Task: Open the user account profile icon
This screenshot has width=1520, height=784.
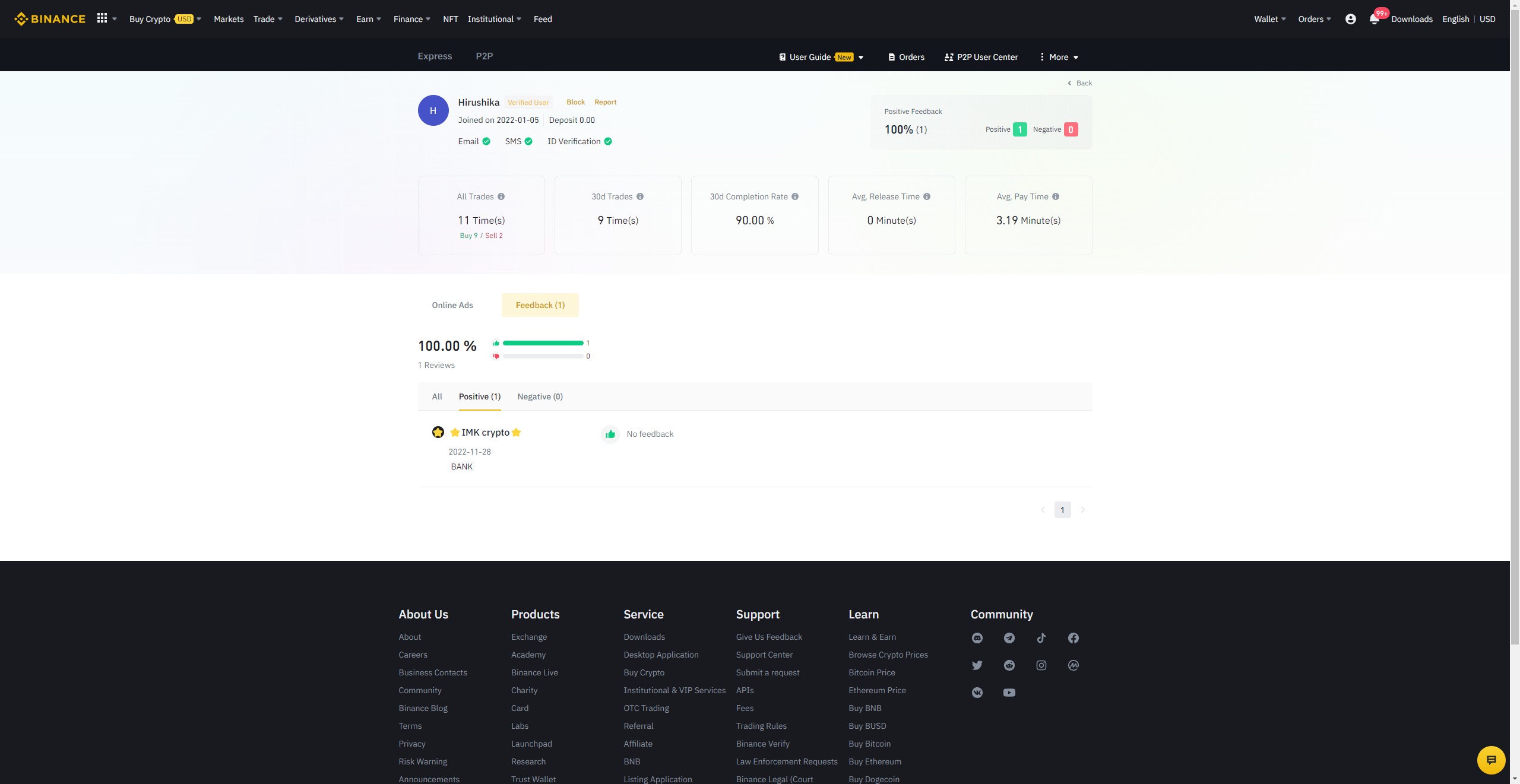Action: pyautogui.click(x=1351, y=19)
